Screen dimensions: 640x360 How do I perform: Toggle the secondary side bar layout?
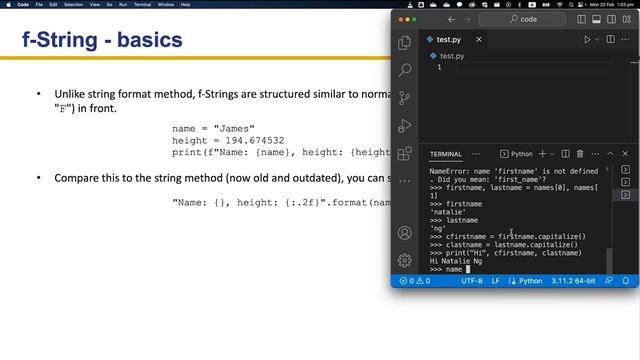pos(611,19)
